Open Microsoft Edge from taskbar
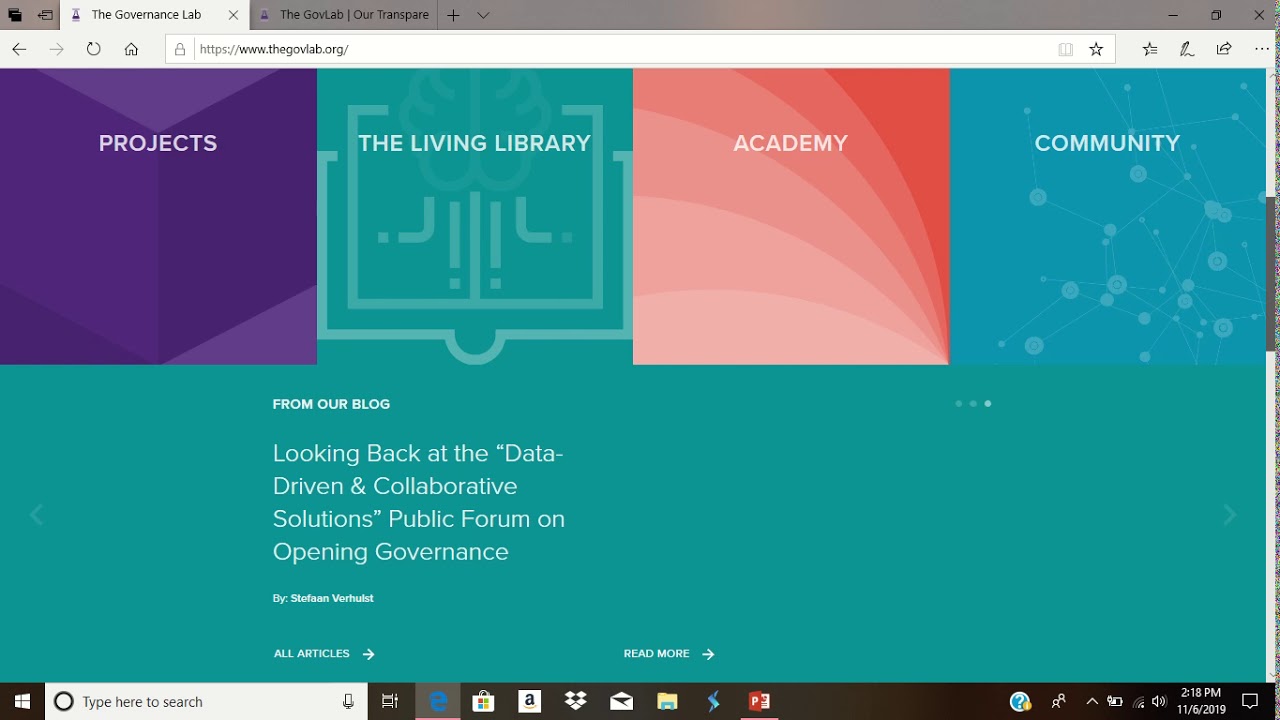The width and height of the screenshot is (1280, 720). pos(438,701)
